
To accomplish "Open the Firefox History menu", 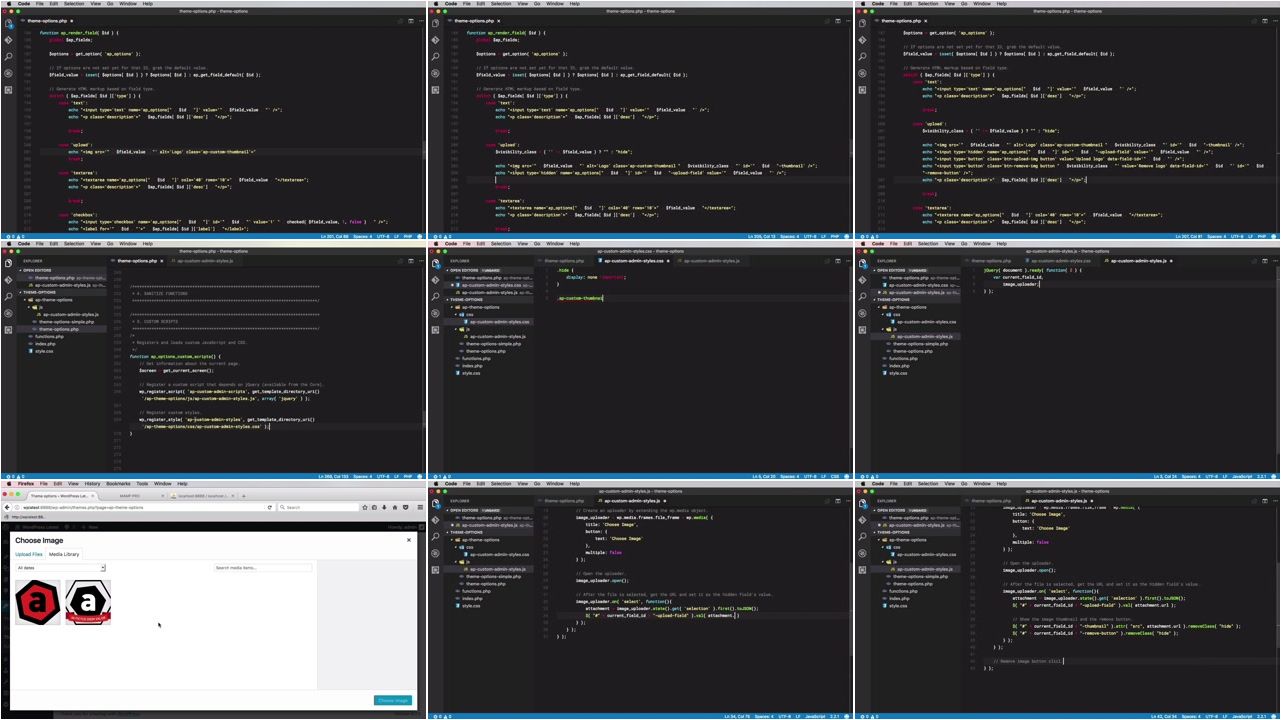I will [92, 484].
